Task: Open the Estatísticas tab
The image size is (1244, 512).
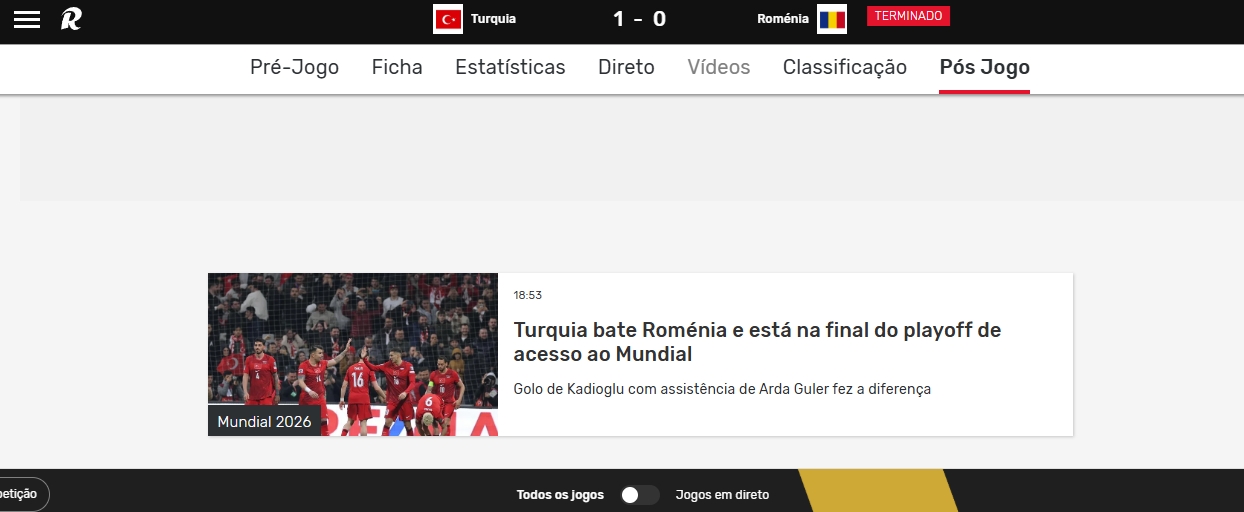Action: [510, 67]
